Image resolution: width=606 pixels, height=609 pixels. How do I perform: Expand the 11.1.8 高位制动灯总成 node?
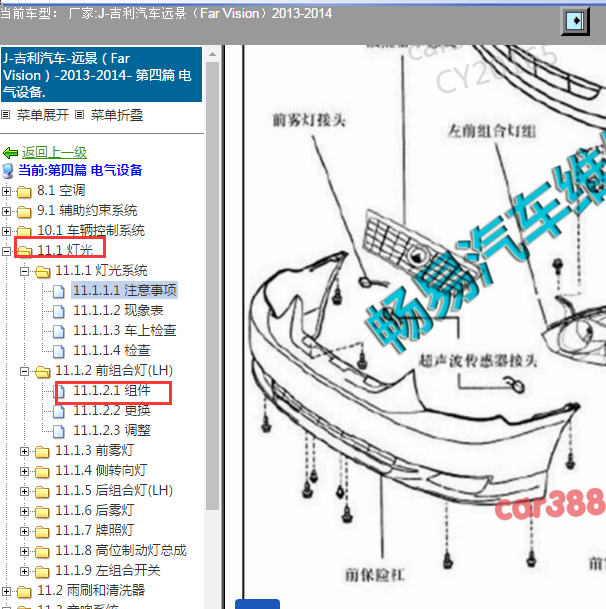(x=24, y=551)
